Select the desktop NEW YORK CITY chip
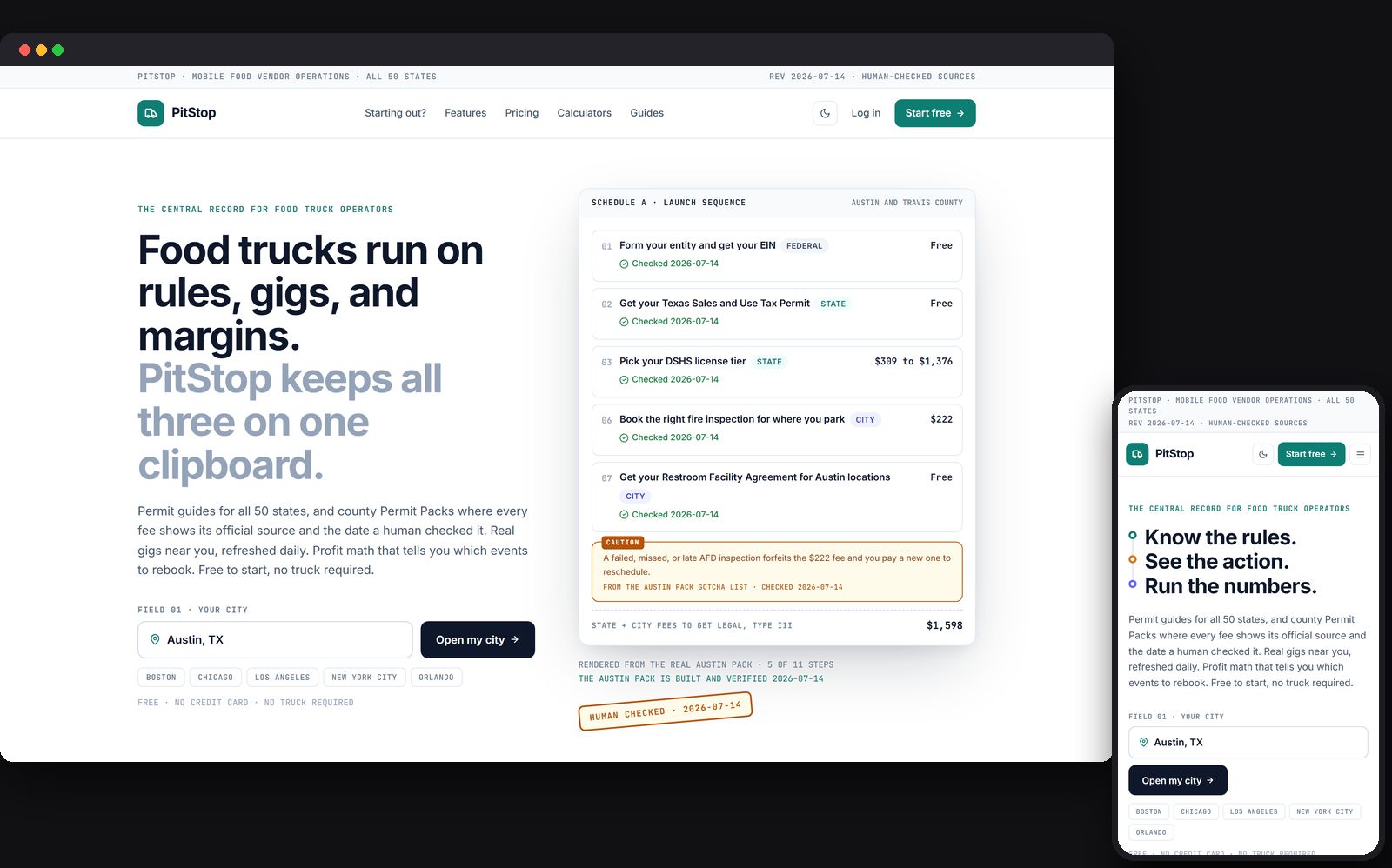The height and width of the screenshot is (868, 1392). pyautogui.click(x=364, y=678)
